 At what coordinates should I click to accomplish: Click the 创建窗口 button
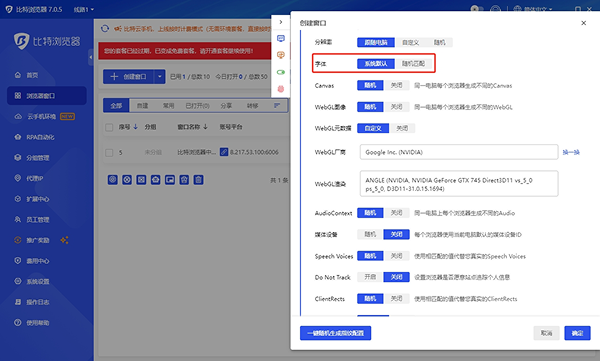tap(128, 77)
